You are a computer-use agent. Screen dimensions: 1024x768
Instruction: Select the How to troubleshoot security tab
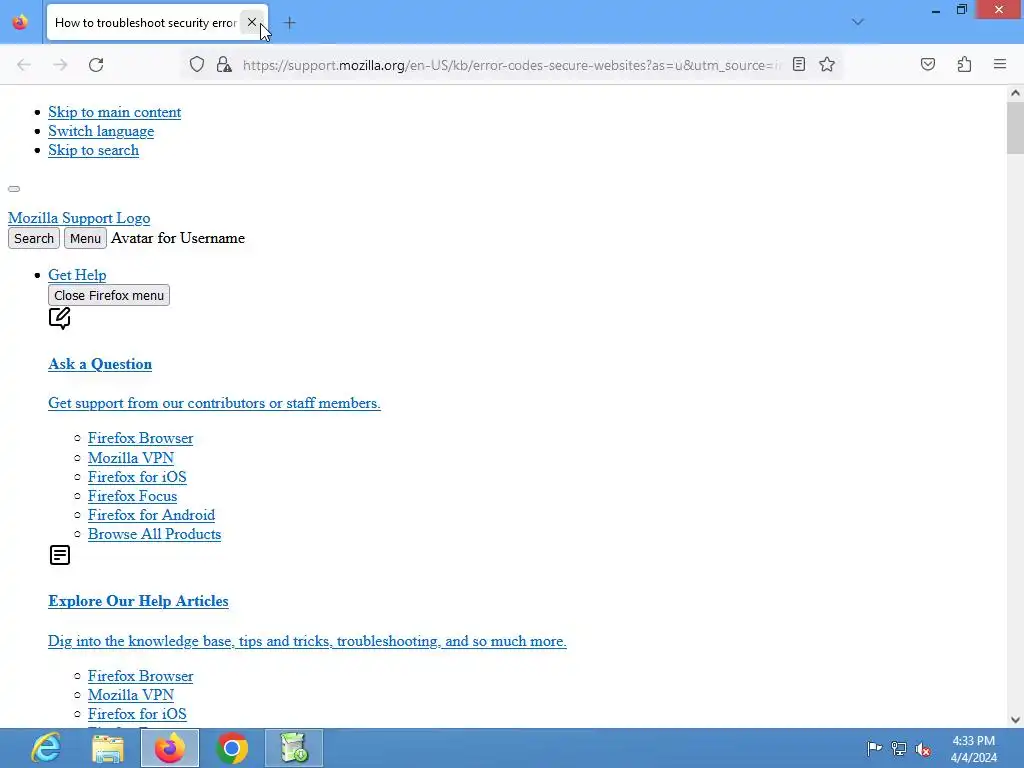click(x=145, y=23)
